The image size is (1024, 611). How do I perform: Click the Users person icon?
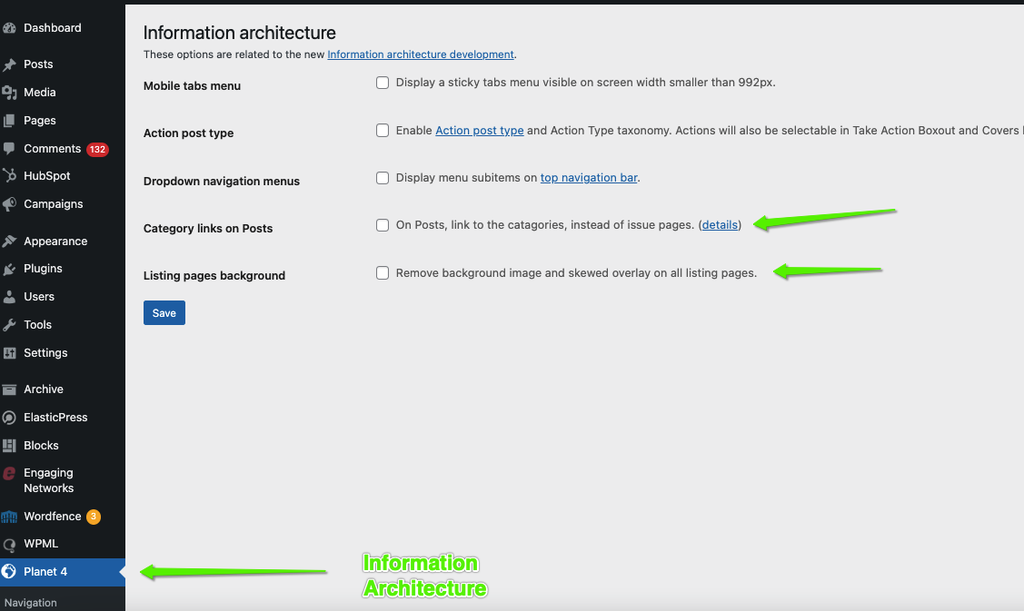[x=9, y=297]
